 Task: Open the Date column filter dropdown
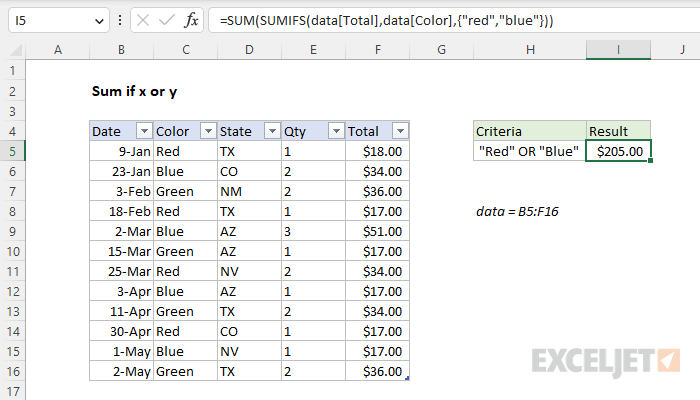click(x=144, y=131)
